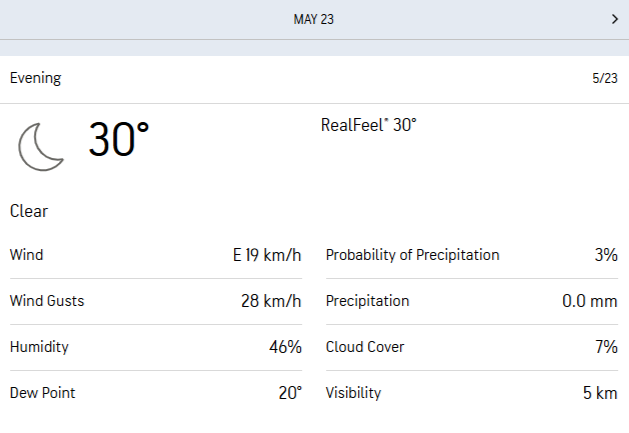The image size is (629, 433).
Task: Click the Cloud Cover label
Action: coord(364,347)
